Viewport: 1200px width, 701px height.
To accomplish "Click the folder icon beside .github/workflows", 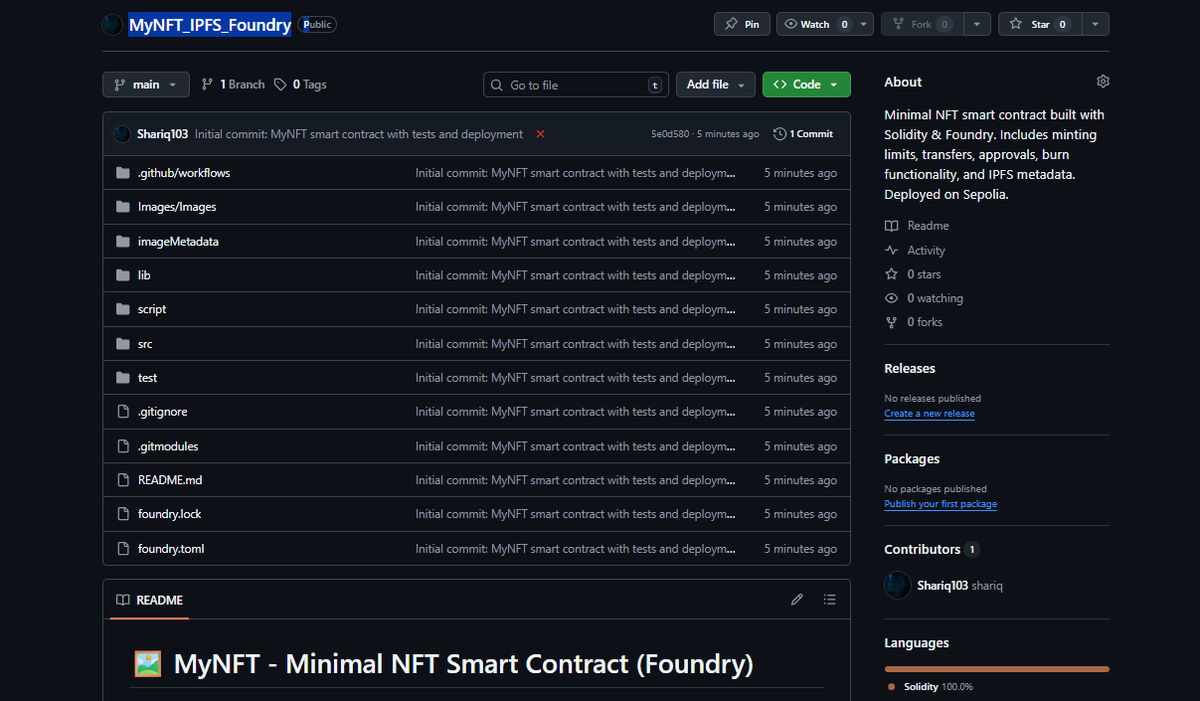I will [x=123, y=173].
